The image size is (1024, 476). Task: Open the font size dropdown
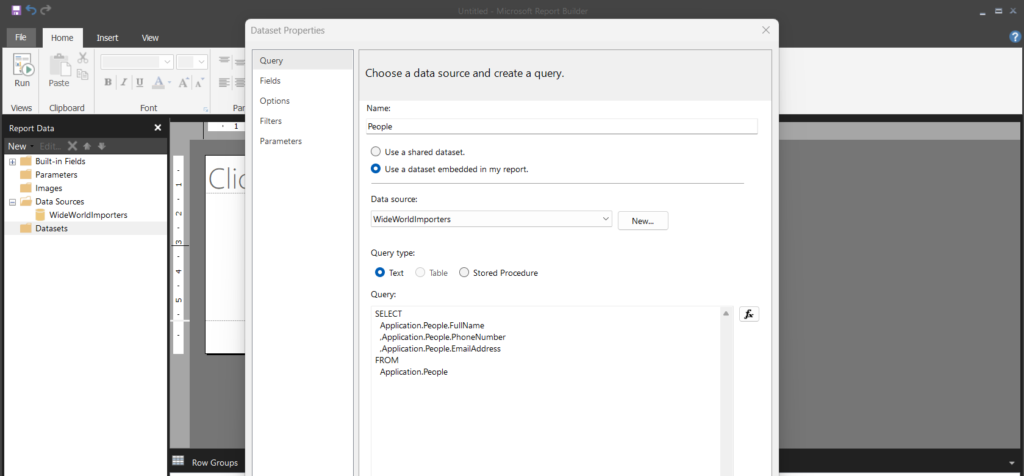point(201,62)
